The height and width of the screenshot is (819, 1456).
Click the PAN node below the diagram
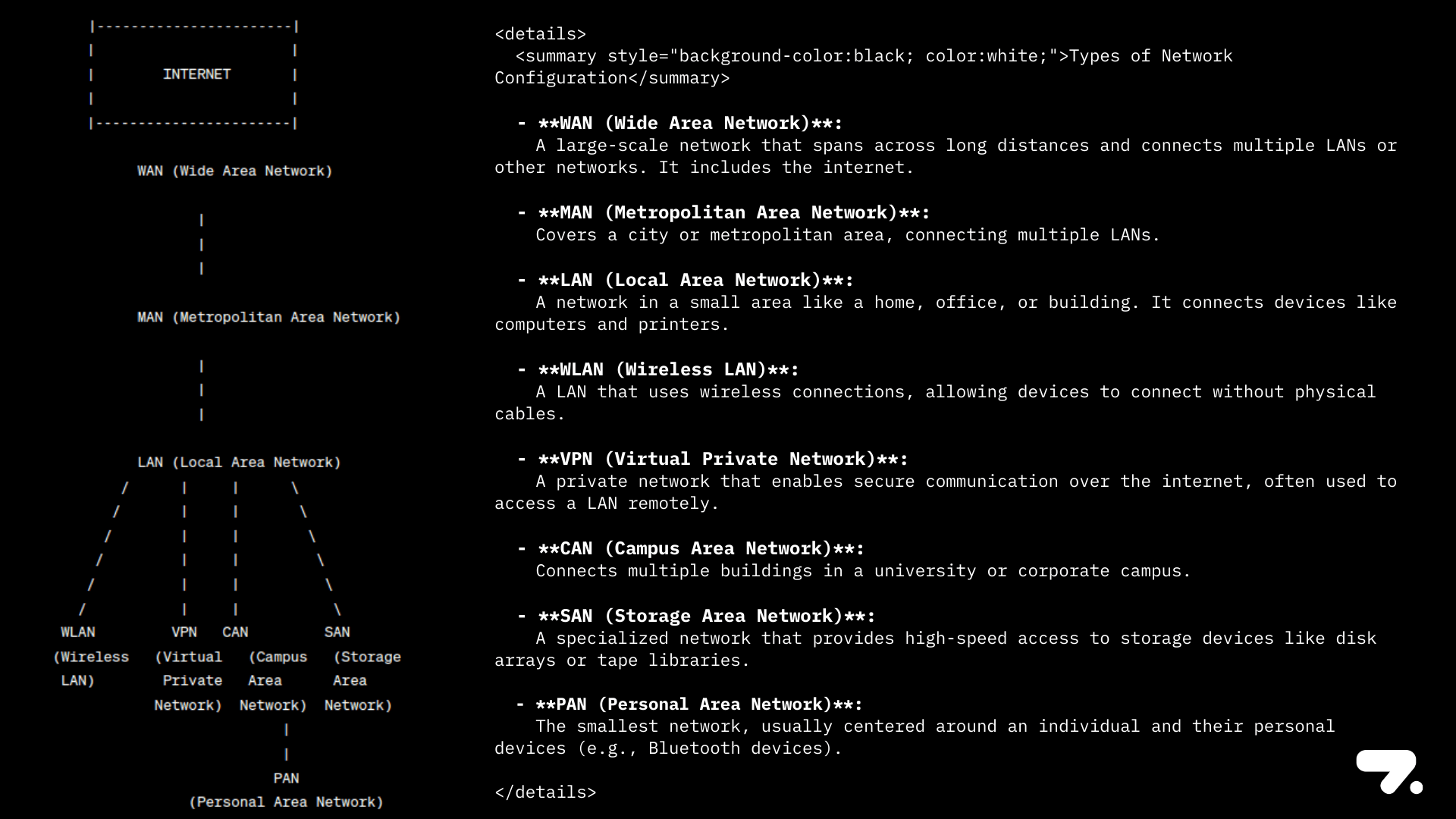[286, 778]
